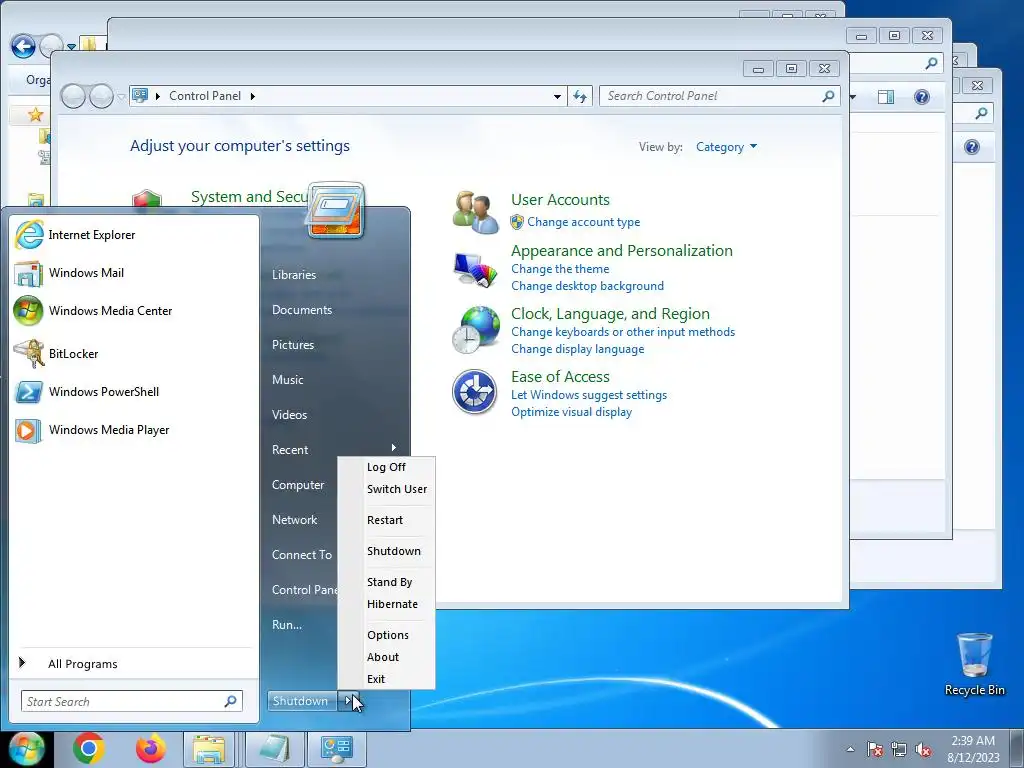
Task: Expand the Shutdown options arrow button
Action: point(348,701)
